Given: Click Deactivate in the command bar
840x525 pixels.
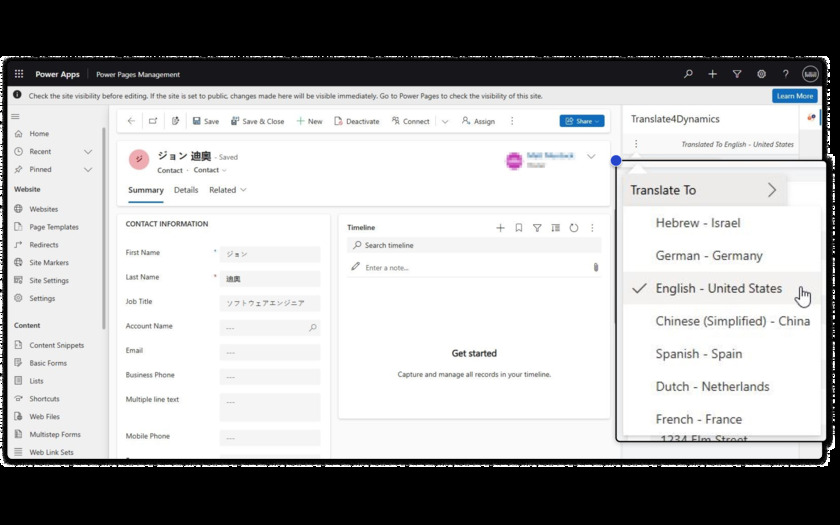Looking at the screenshot, I should point(357,121).
